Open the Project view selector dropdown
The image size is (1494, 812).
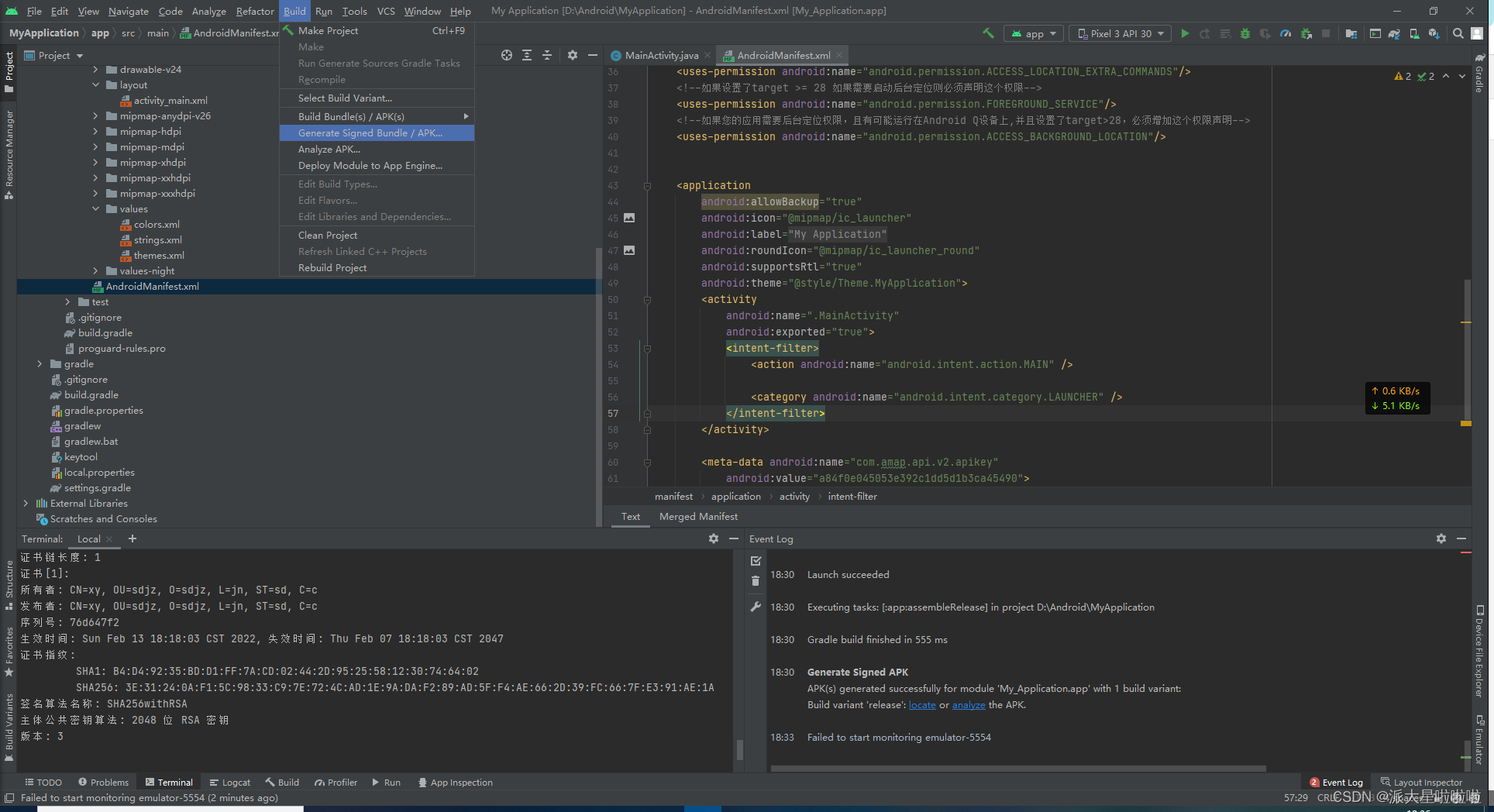click(54, 55)
